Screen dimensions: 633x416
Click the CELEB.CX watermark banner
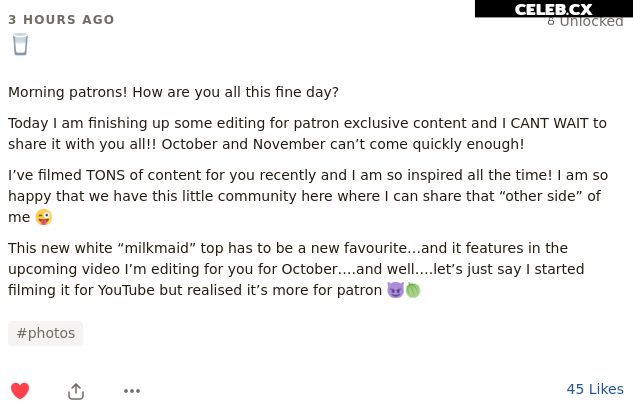(554, 8)
